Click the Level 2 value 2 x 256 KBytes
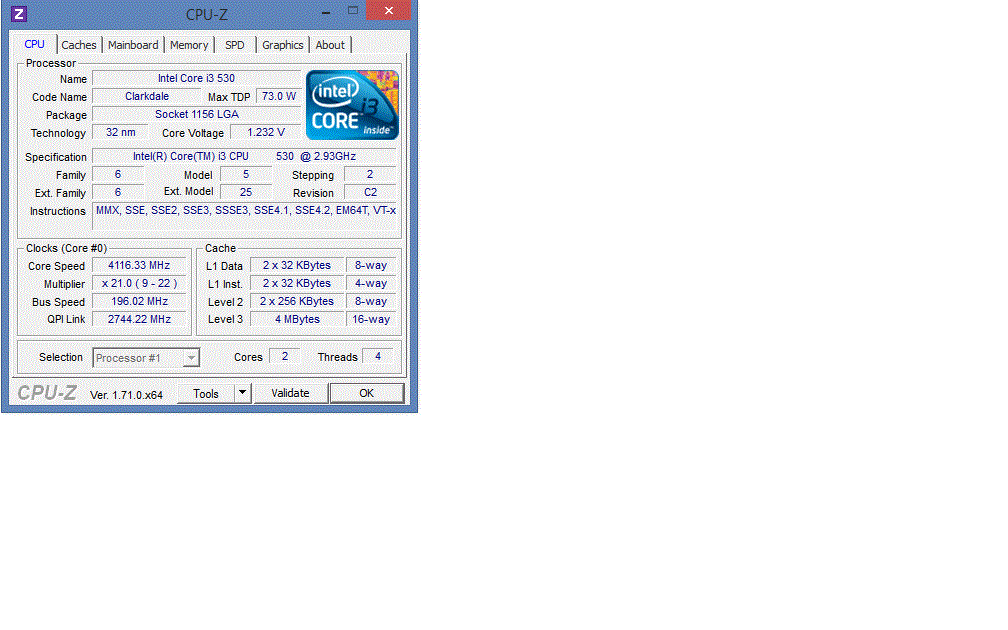Image resolution: width=1008 pixels, height=630 pixels. pyautogui.click(x=297, y=302)
